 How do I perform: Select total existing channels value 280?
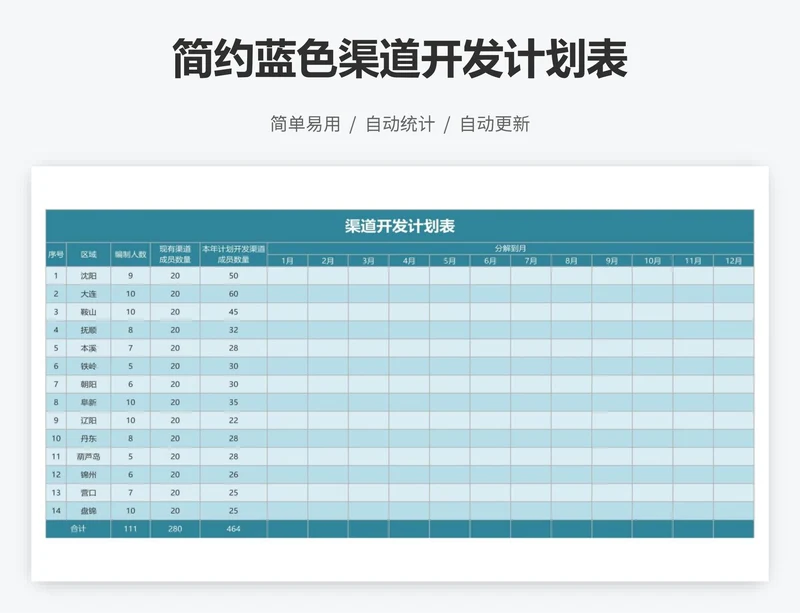(x=175, y=529)
